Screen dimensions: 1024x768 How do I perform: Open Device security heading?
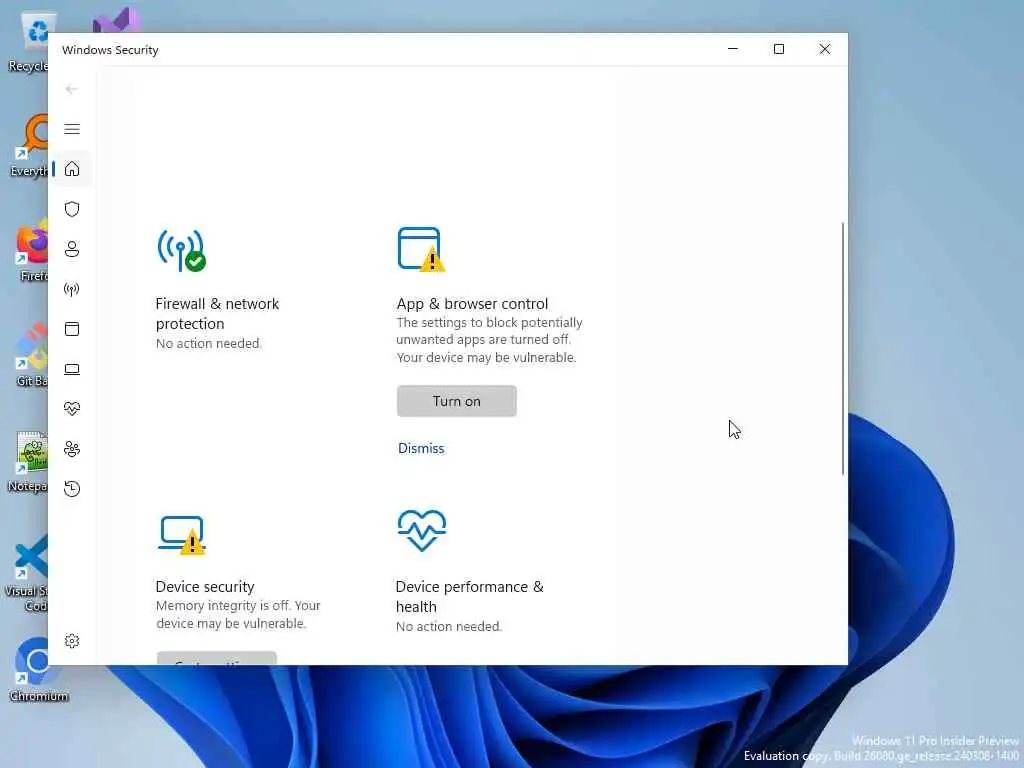tap(205, 586)
